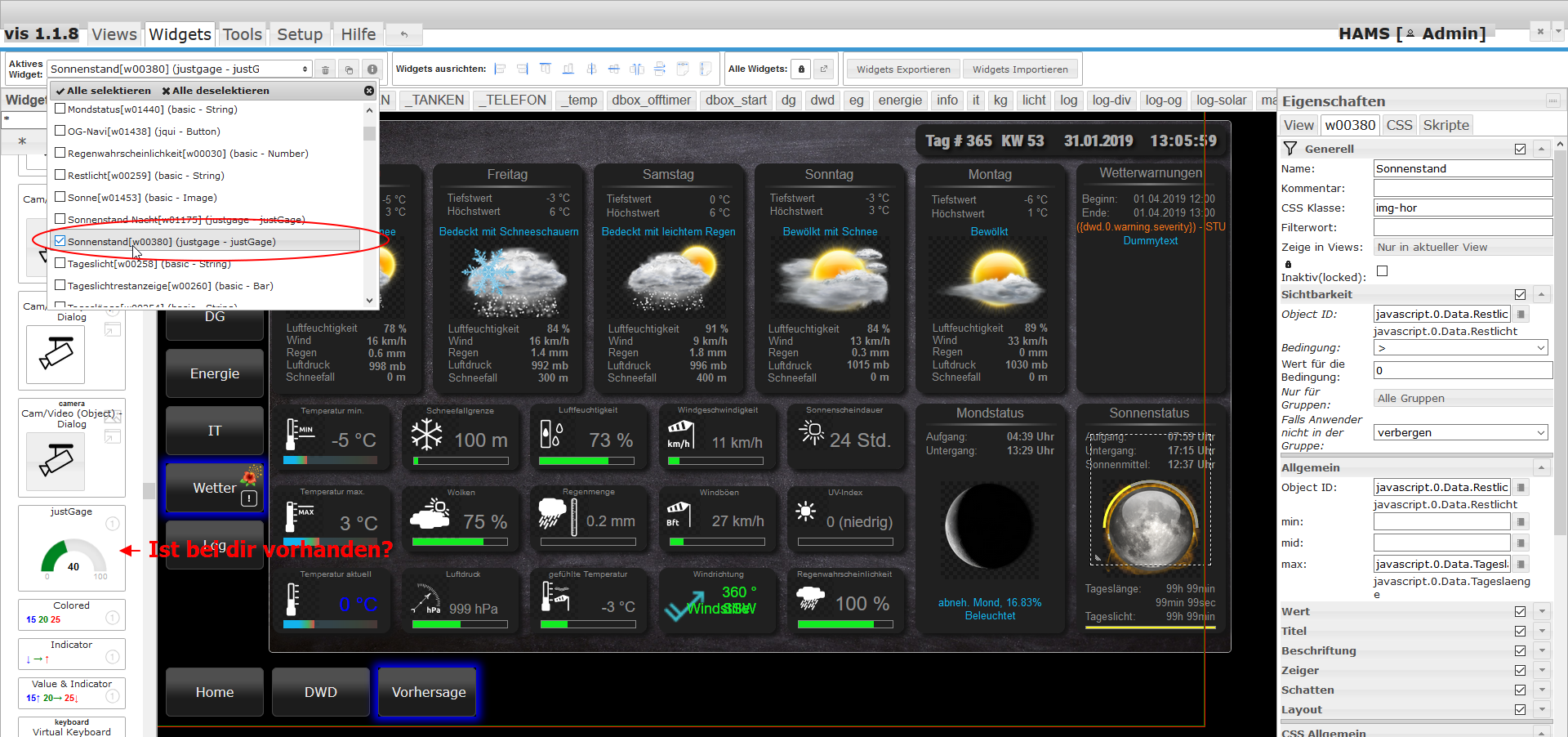Image resolution: width=1568 pixels, height=737 pixels.
Task: Align widgets to the left edge
Action: coord(501,69)
